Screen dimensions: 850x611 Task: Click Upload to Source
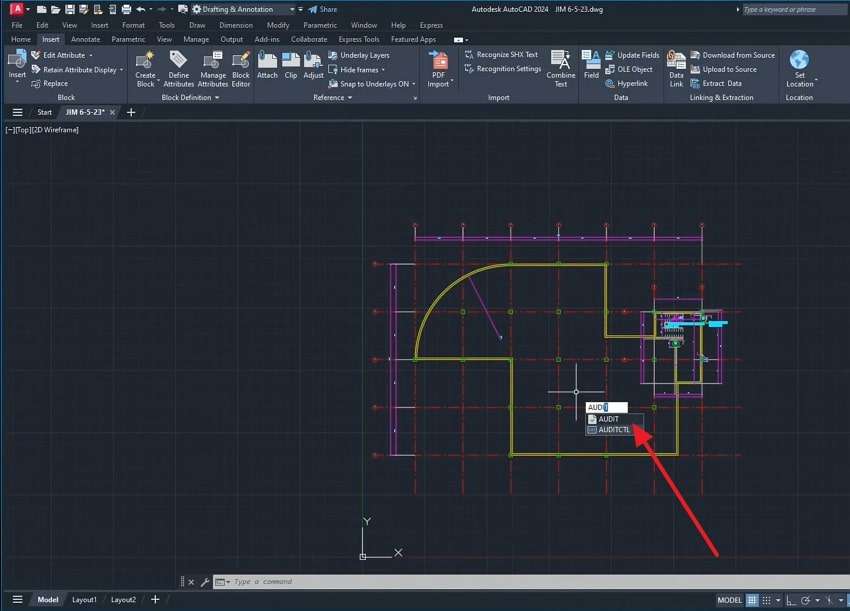pos(723,69)
